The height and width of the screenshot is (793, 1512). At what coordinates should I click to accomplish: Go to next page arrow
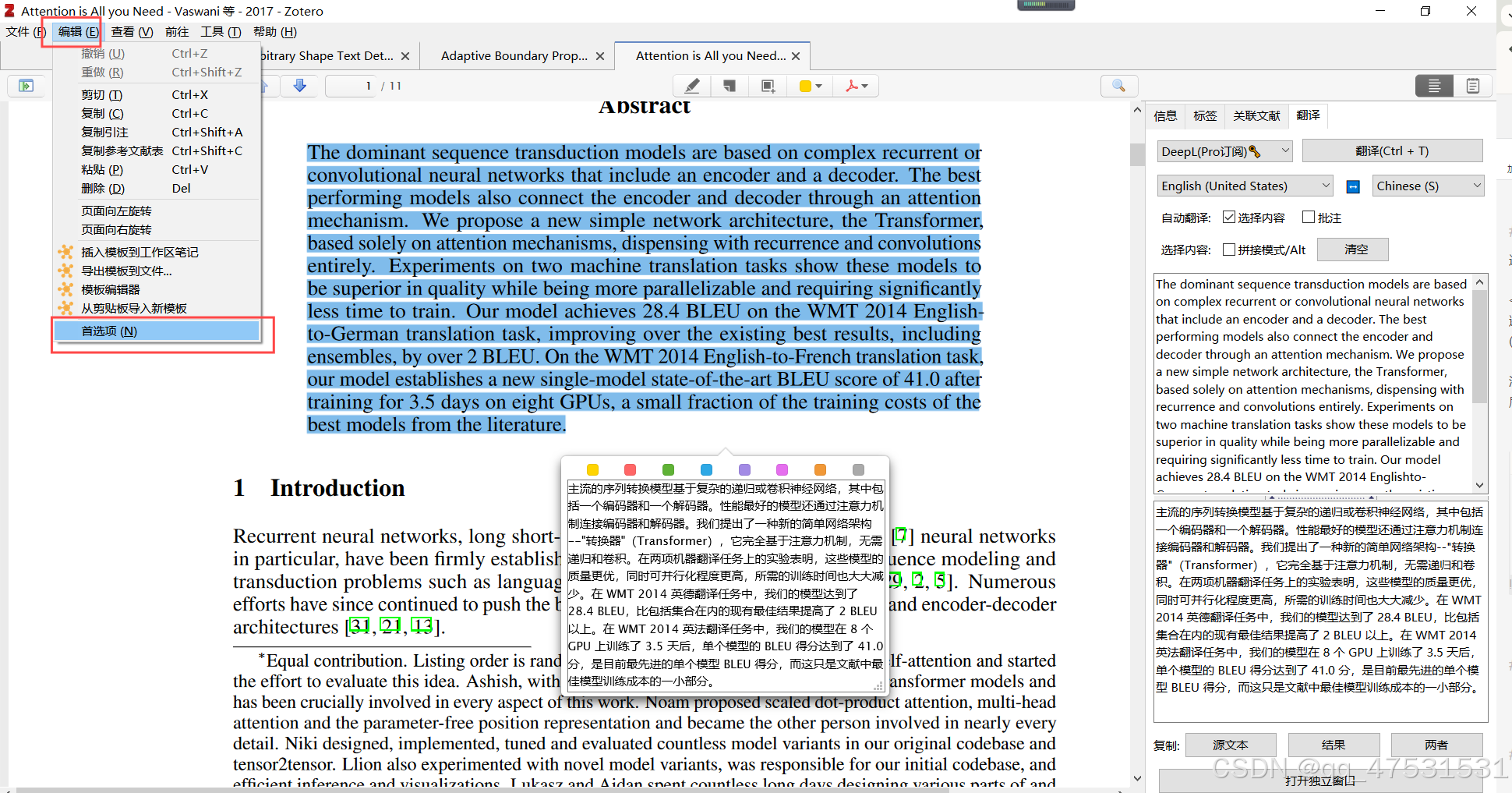300,86
